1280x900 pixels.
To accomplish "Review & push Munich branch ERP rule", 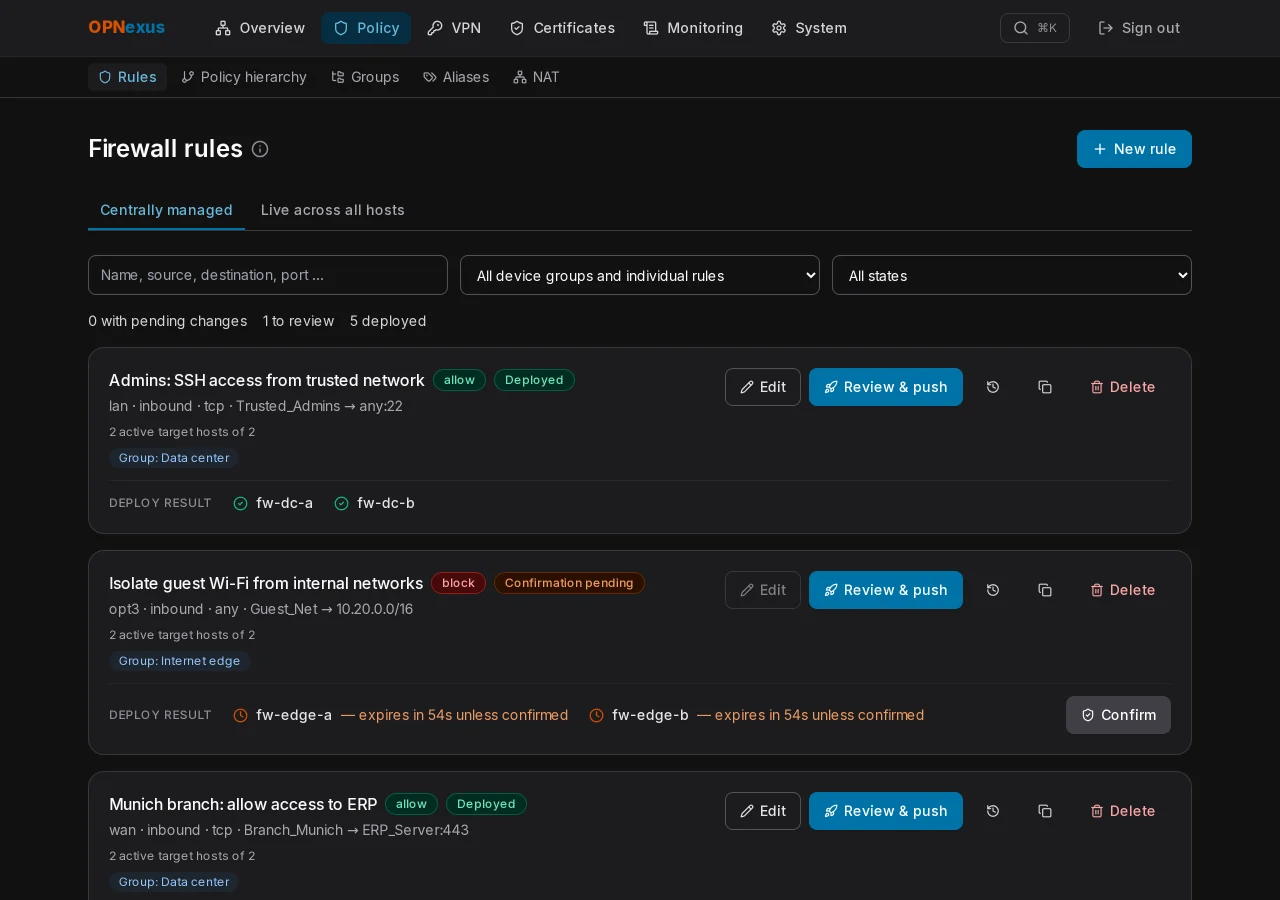I will click(x=886, y=811).
